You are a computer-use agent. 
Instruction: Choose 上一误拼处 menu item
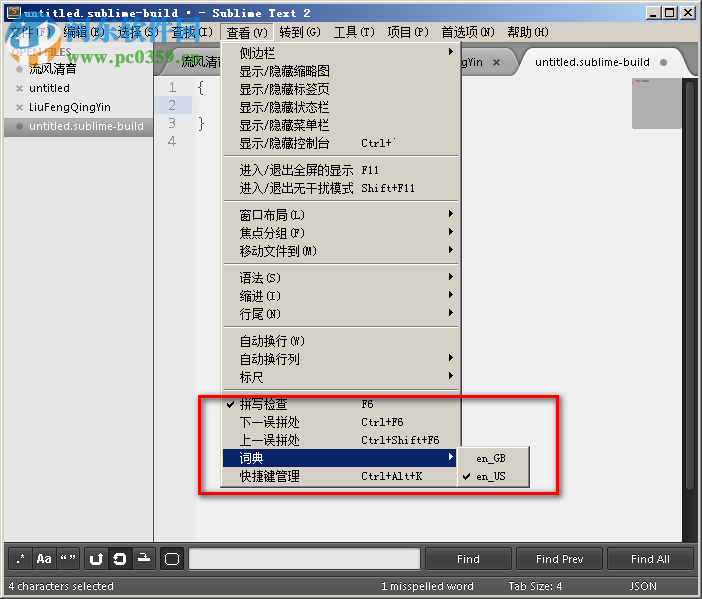(x=339, y=440)
